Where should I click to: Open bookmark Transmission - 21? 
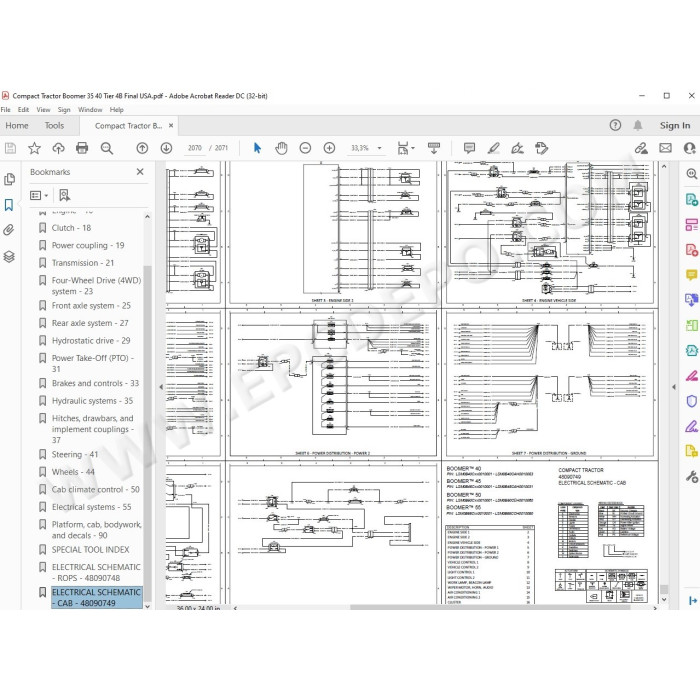coord(83,263)
